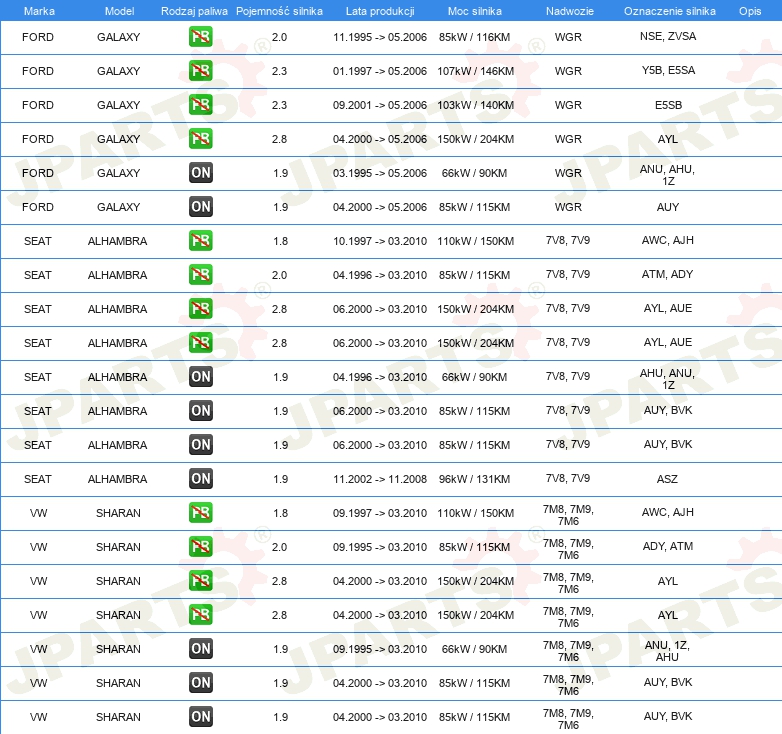Screen dimensions: 782x734
Task: Select the Nadwozie column header
Action: (570, 11)
